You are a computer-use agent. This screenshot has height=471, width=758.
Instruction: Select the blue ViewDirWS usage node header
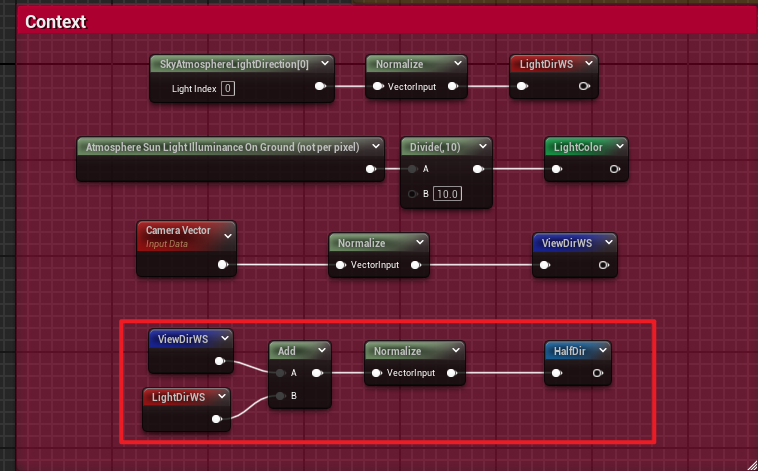(x=183, y=338)
